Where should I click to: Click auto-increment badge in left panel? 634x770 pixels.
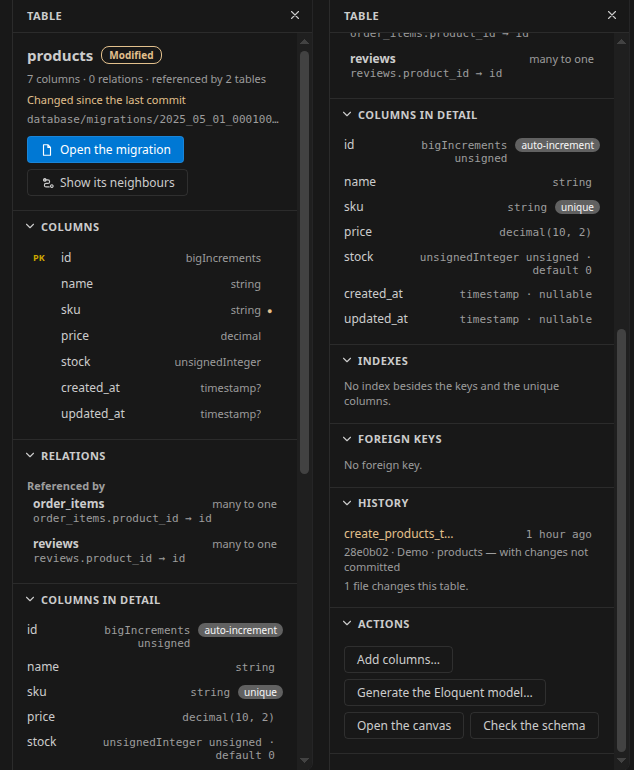241,630
